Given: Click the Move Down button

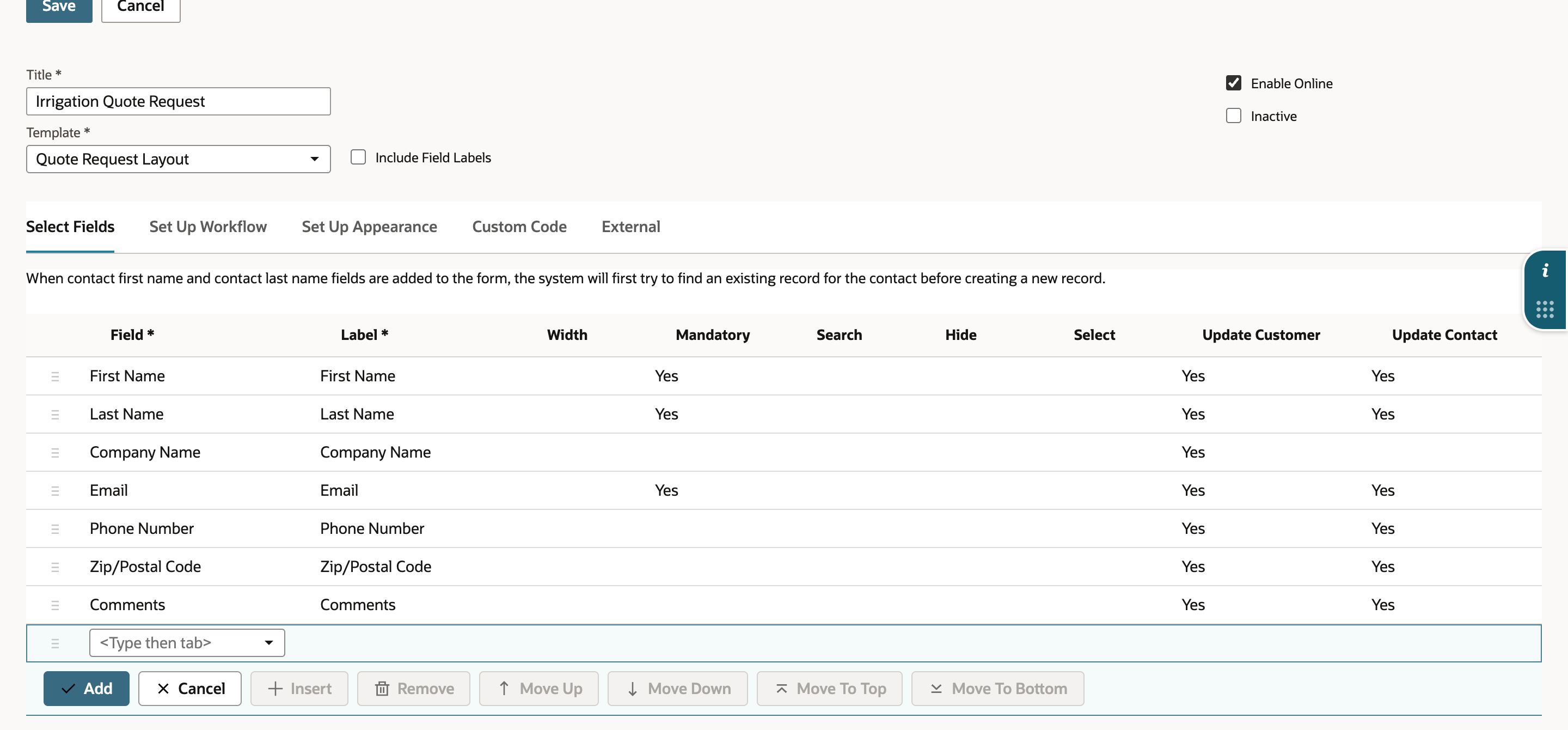Looking at the screenshot, I should (677, 689).
